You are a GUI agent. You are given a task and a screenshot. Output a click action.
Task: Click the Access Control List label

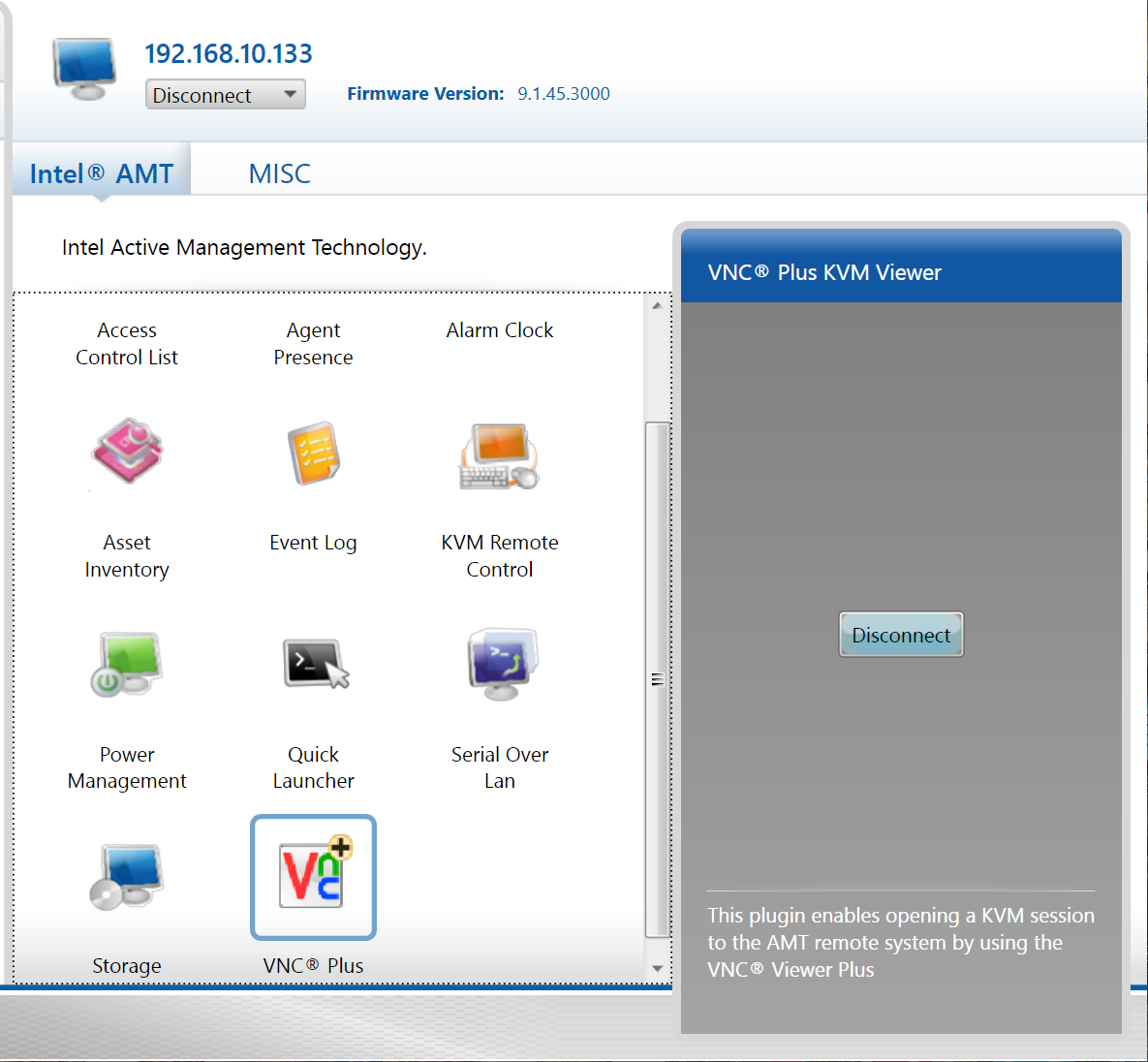[127, 343]
